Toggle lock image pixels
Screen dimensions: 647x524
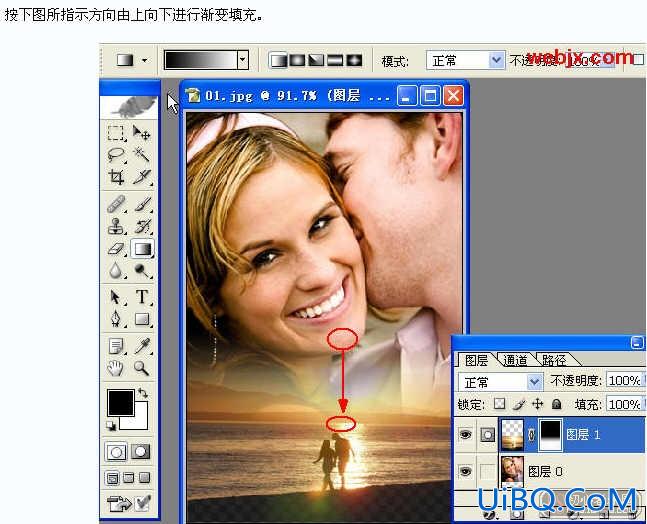(519, 404)
